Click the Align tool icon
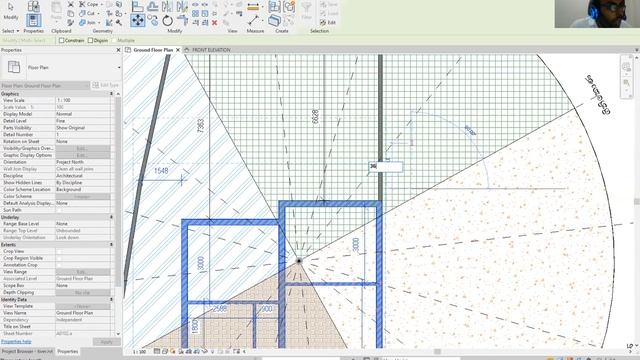640x360 pixels. point(138,6)
